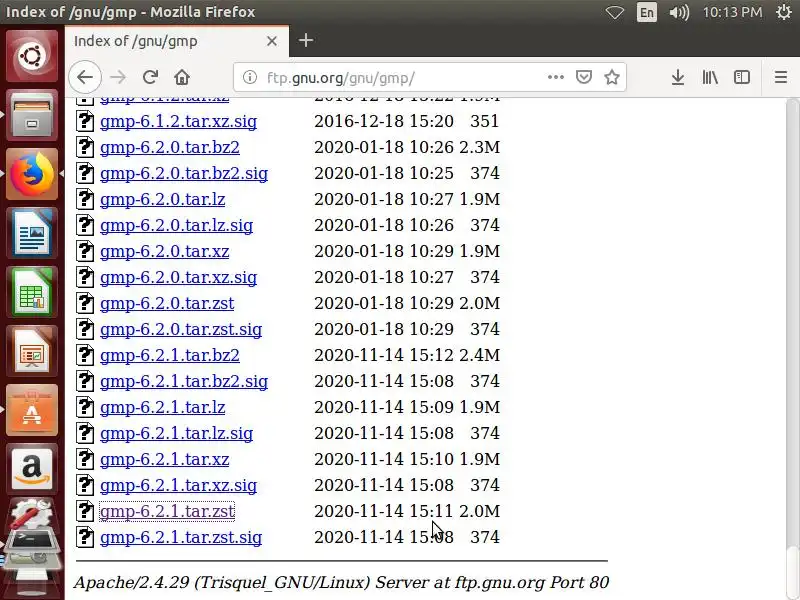800x600 pixels.
Task: Click gmp-6.2.1.tar.zst.sig link
Action: (181, 538)
